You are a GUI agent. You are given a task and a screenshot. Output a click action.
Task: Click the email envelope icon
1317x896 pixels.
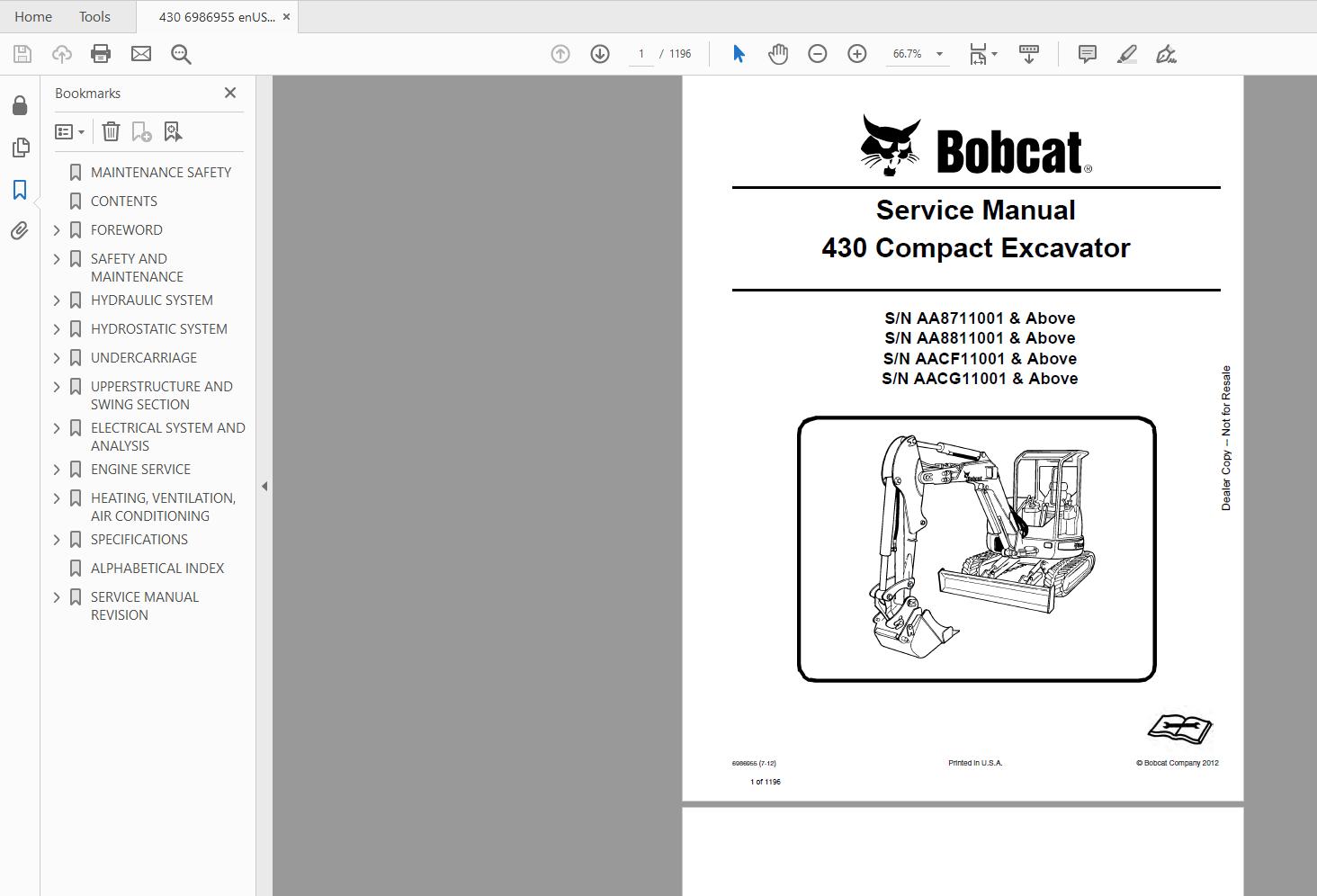(141, 54)
